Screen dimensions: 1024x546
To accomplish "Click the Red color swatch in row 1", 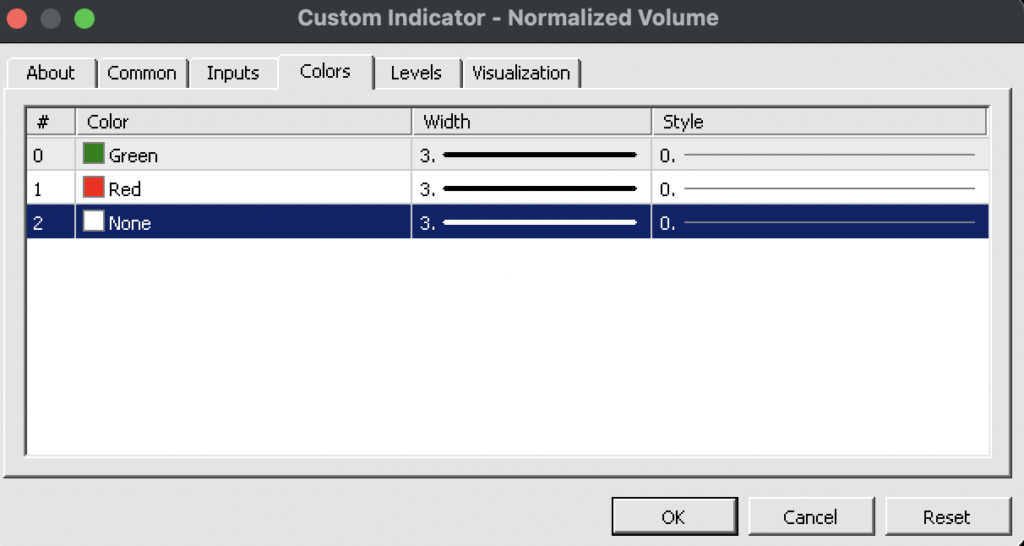I will point(94,188).
